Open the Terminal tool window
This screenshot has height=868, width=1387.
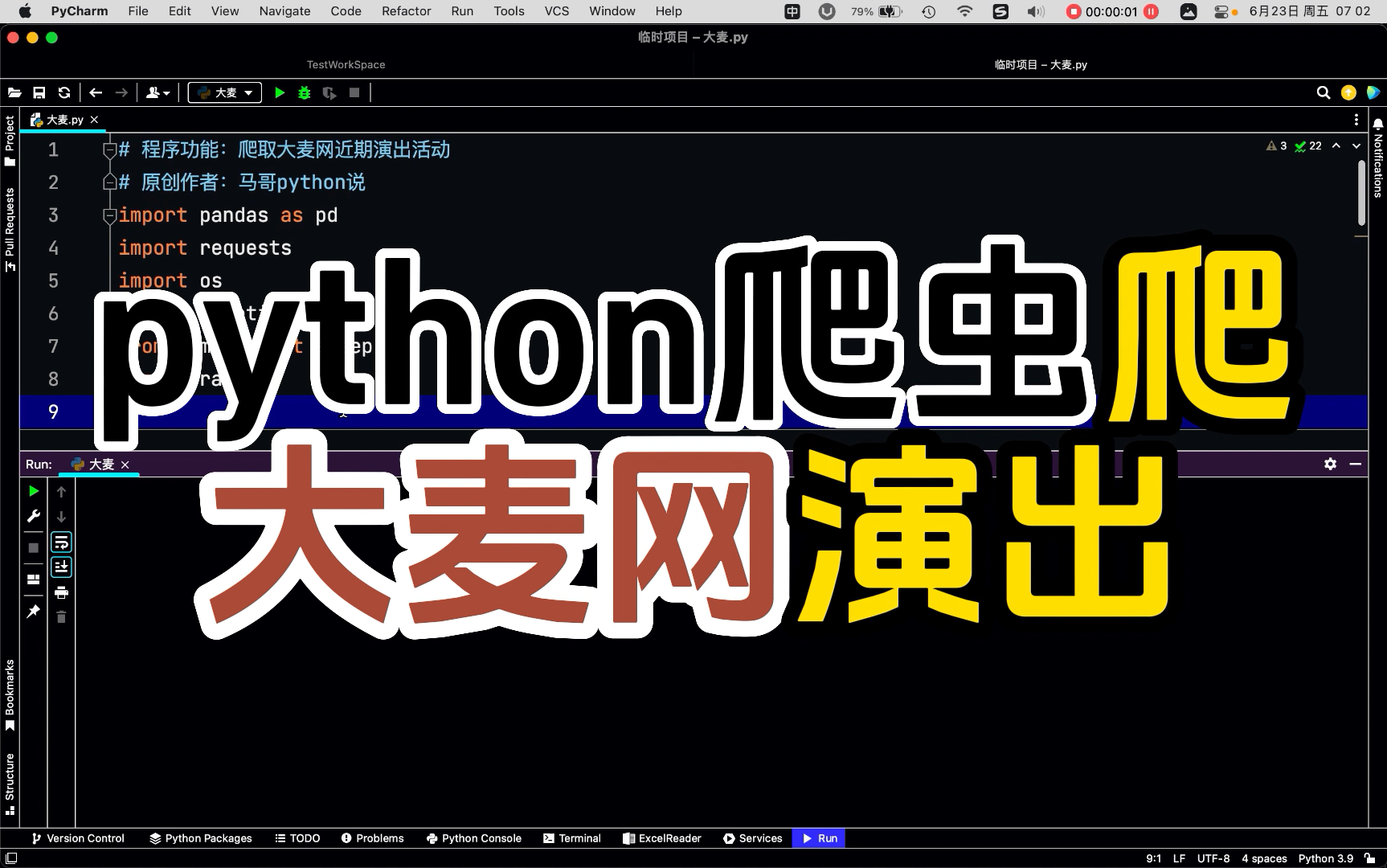point(572,838)
